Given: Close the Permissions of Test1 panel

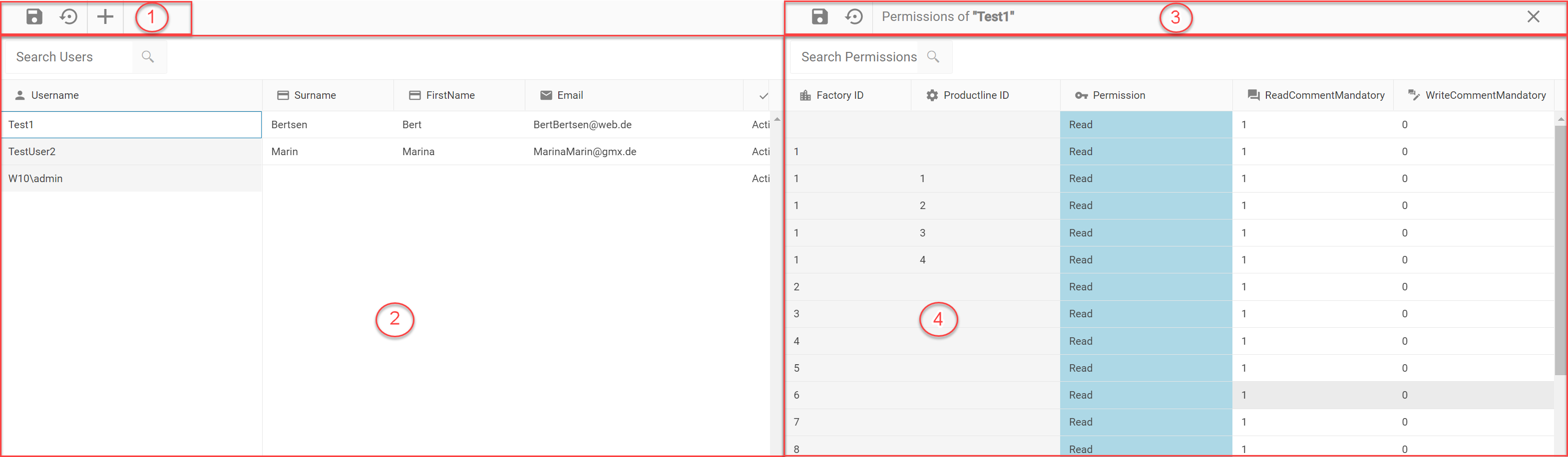Looking at the screenshot, I should click(x=1533, y=17).
